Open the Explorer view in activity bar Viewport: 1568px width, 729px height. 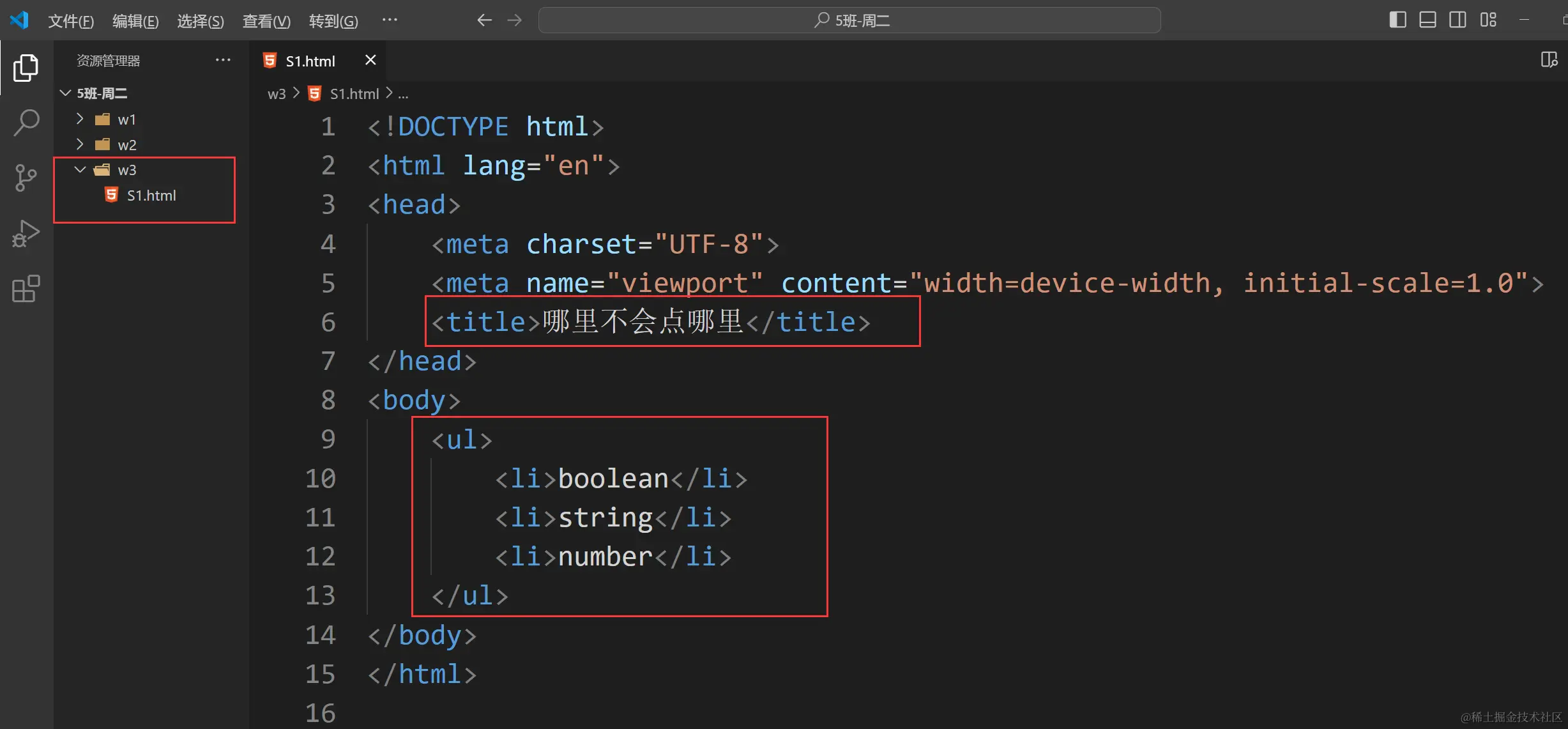coord(26,68)
